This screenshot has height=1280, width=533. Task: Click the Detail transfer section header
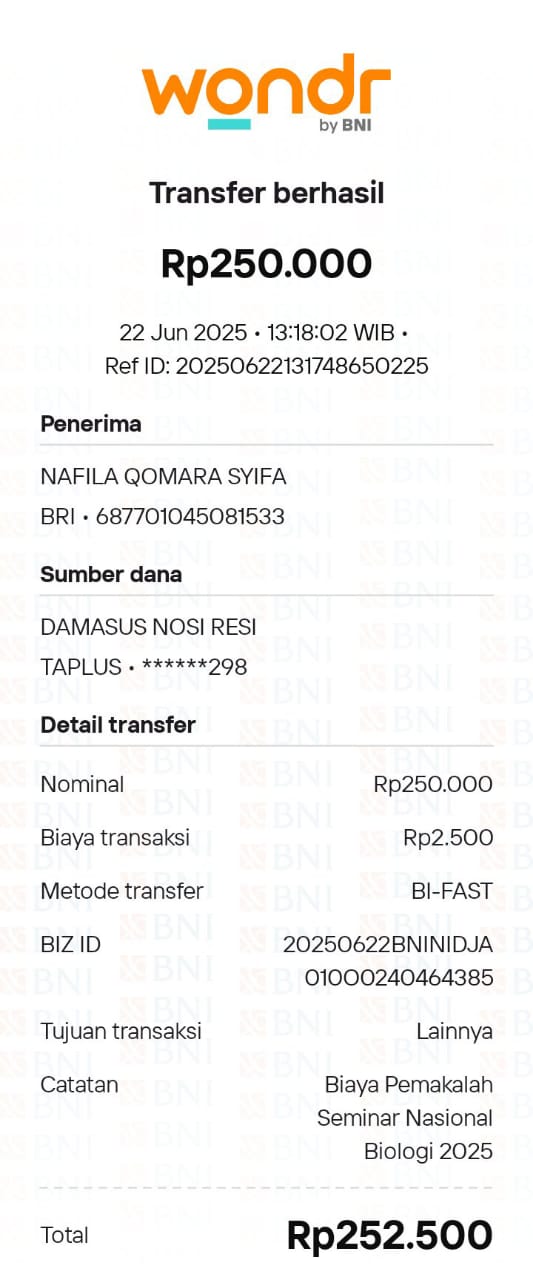pyautogui.click(x=118, y=725)
